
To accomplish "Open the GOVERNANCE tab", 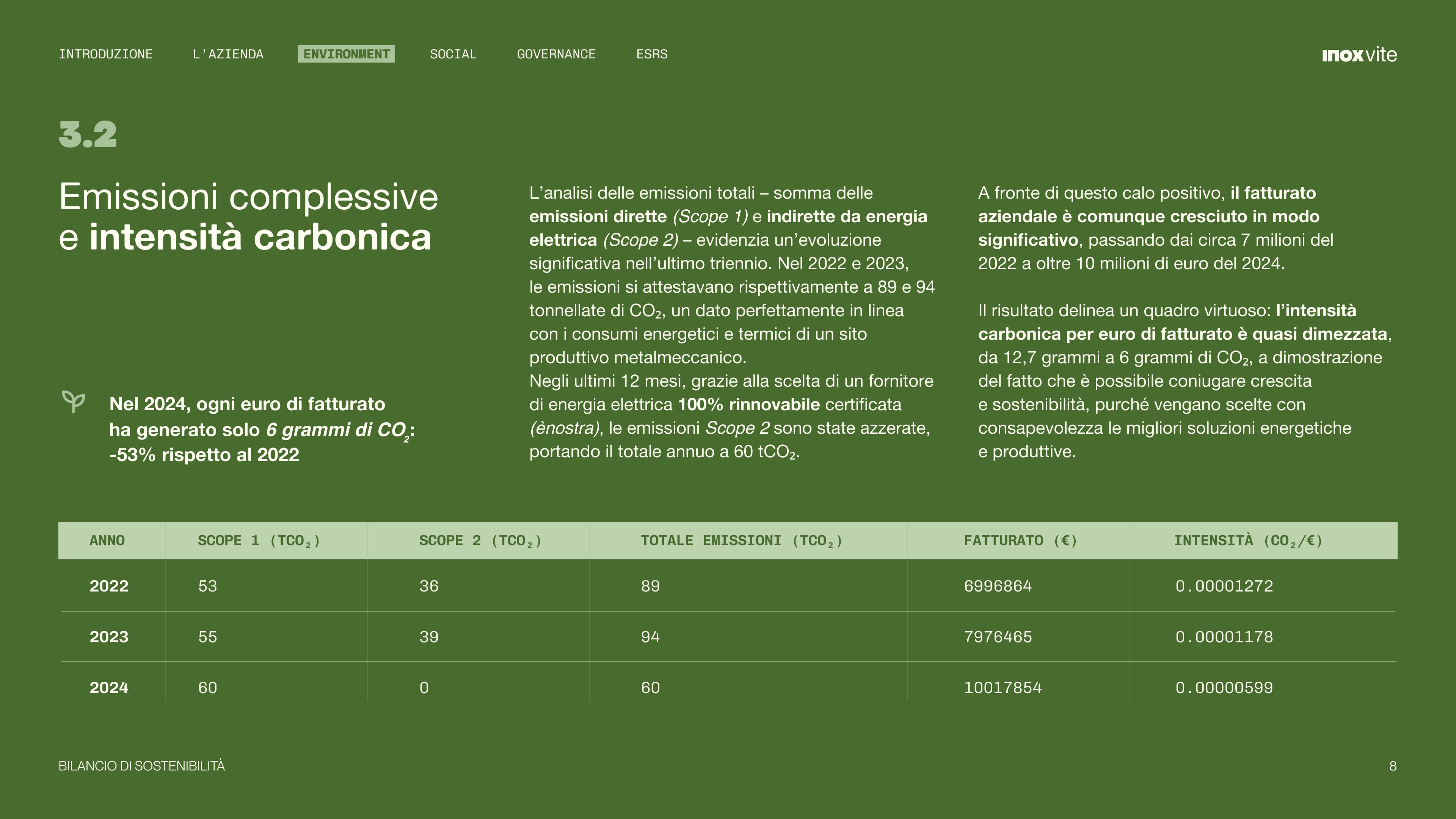I will (556, 54).
